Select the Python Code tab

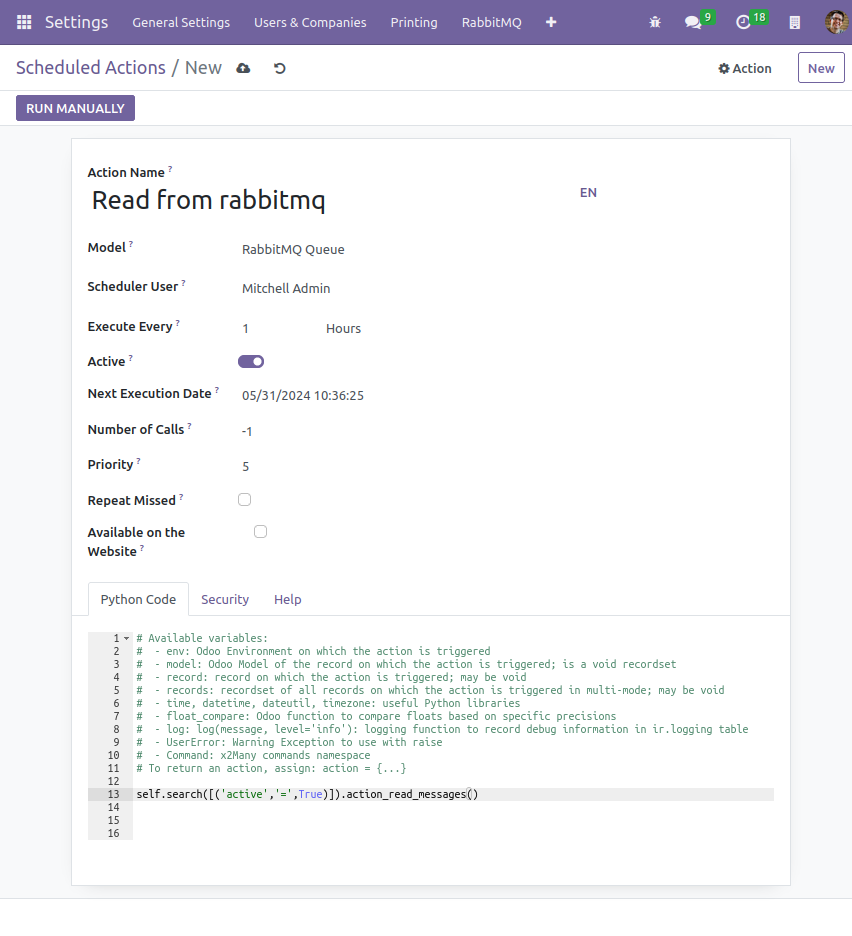(138, 599)
